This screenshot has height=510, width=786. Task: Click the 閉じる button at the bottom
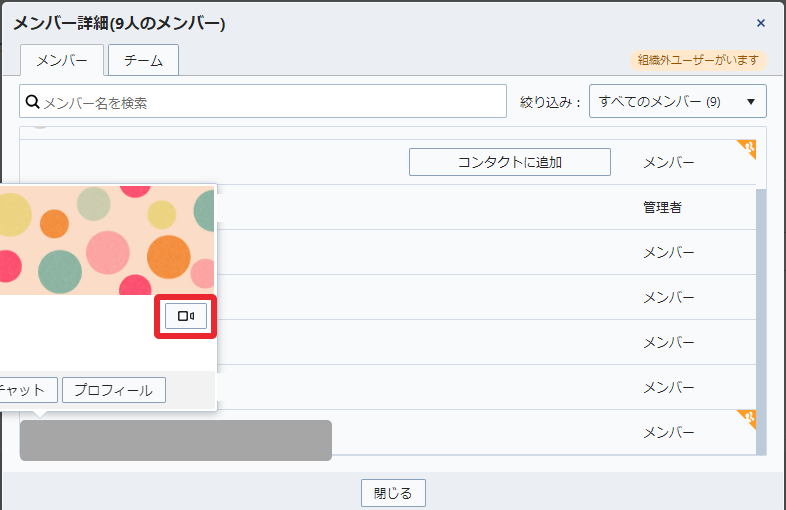click(x=393, y=493)
